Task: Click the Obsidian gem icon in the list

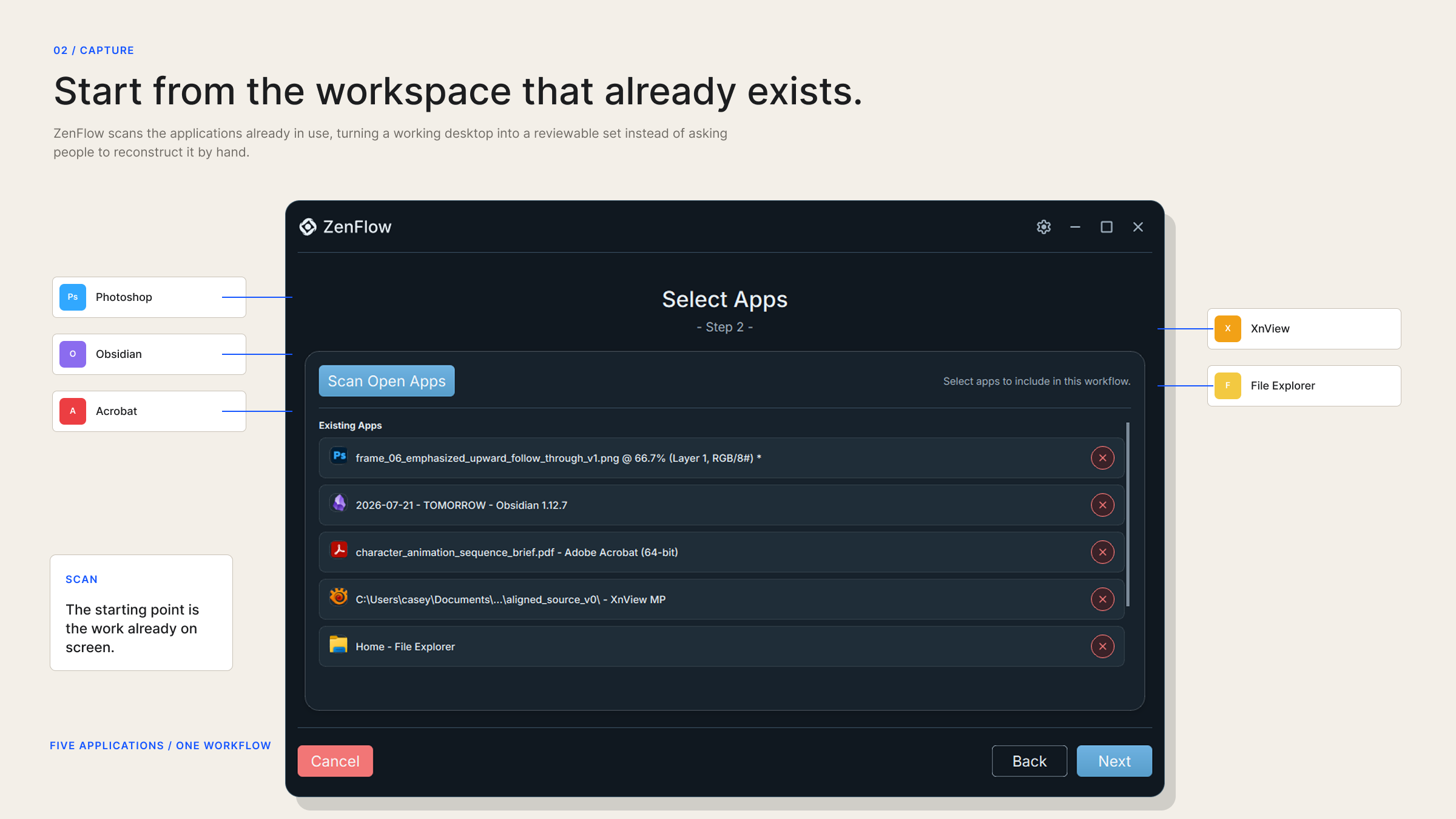Action: point(339,503)
